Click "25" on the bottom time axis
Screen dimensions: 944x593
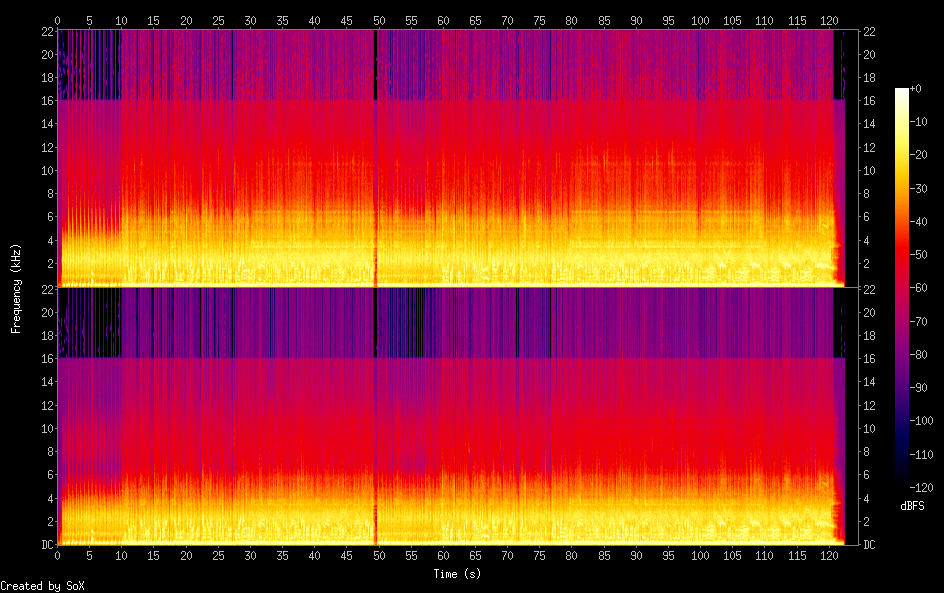[218, 556]
